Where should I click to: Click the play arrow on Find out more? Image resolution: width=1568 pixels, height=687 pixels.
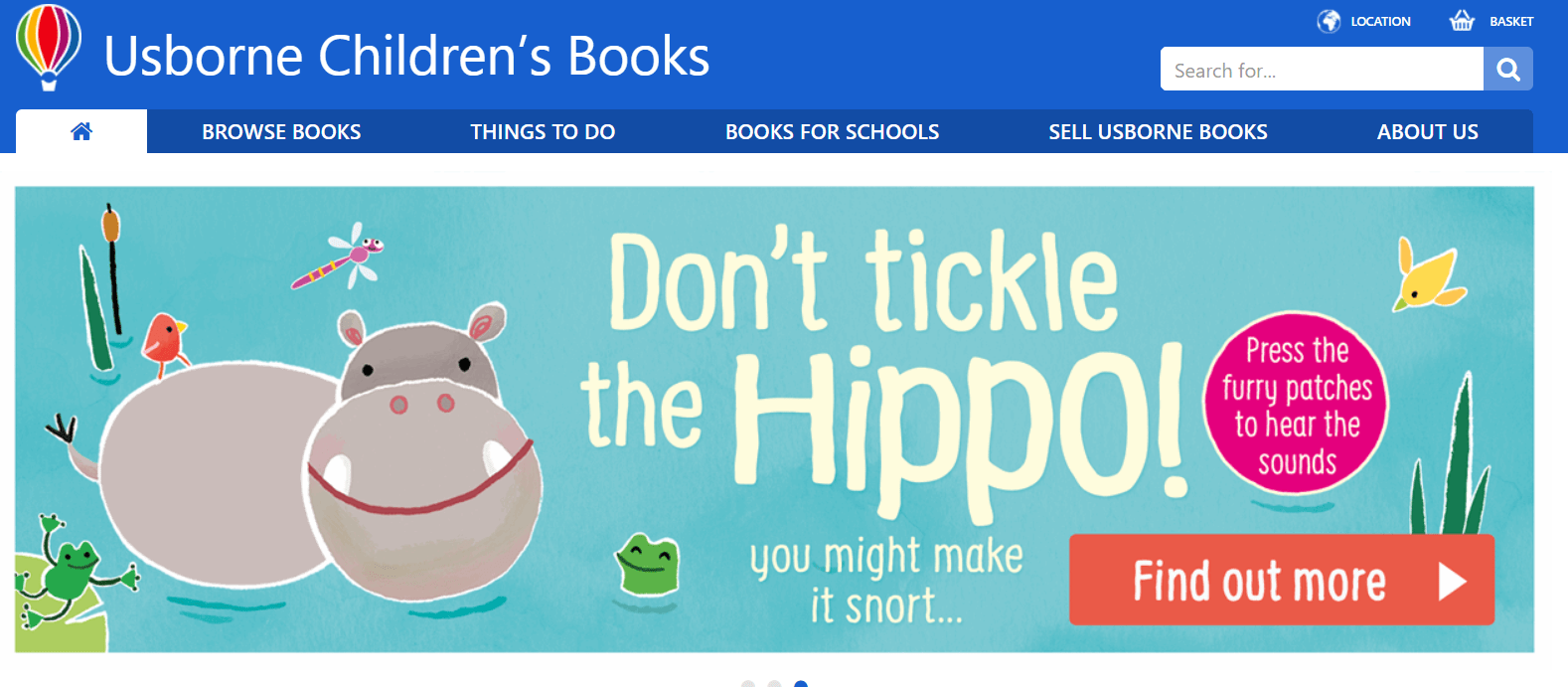click(1452, 582)
